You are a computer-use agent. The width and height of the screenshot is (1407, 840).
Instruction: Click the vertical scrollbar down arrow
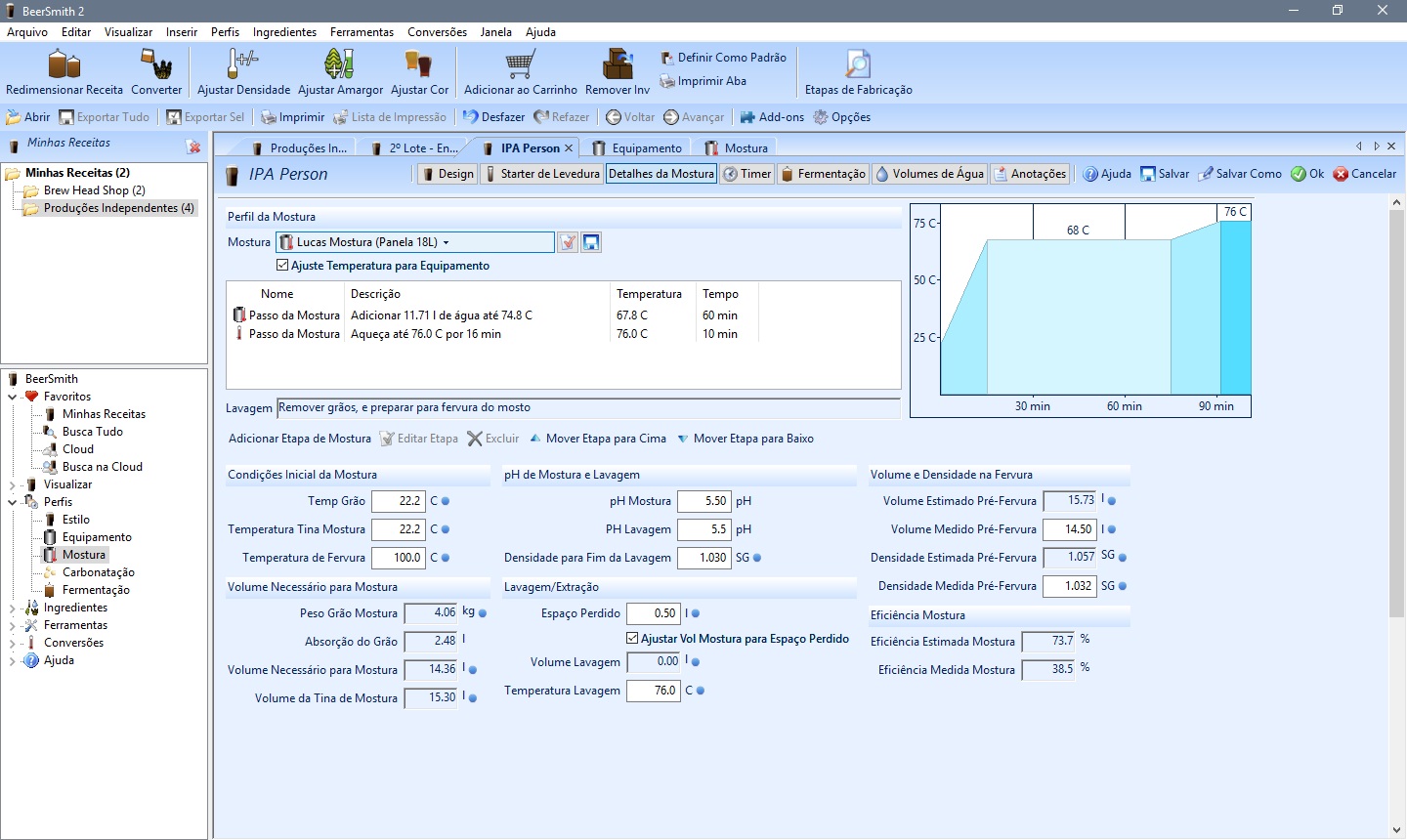1397,830
